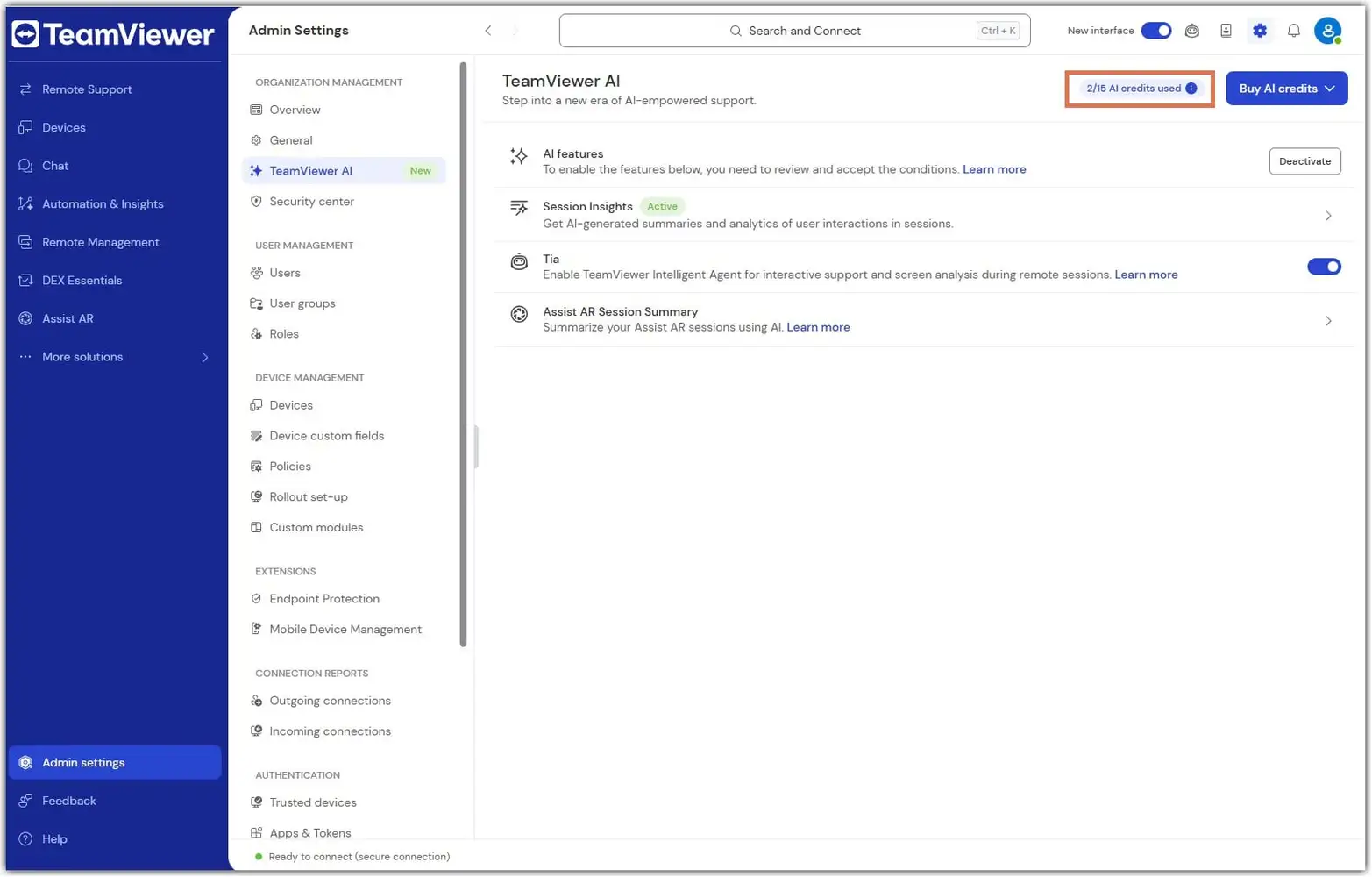Open settings gear icon in top bar
The width and height of the screenshot is (1372, 877).
pyautogui.click(x=1260, y=31)
